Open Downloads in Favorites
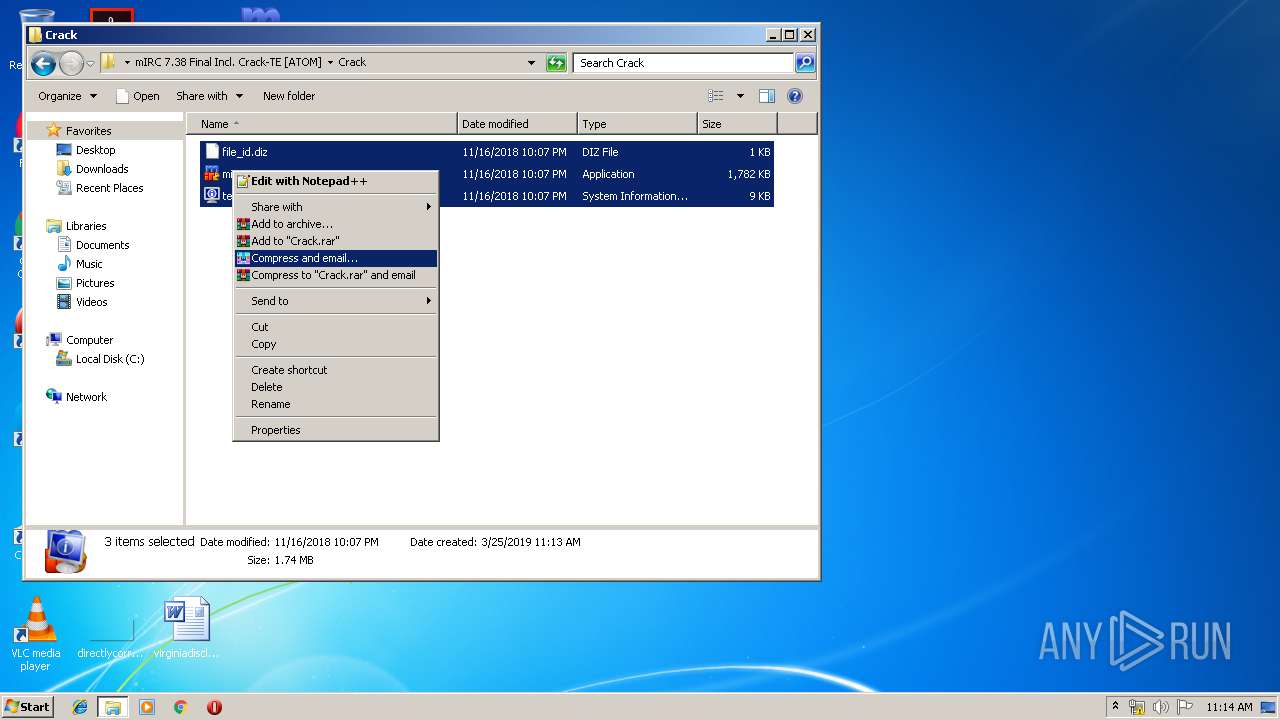 pos(102,169)
